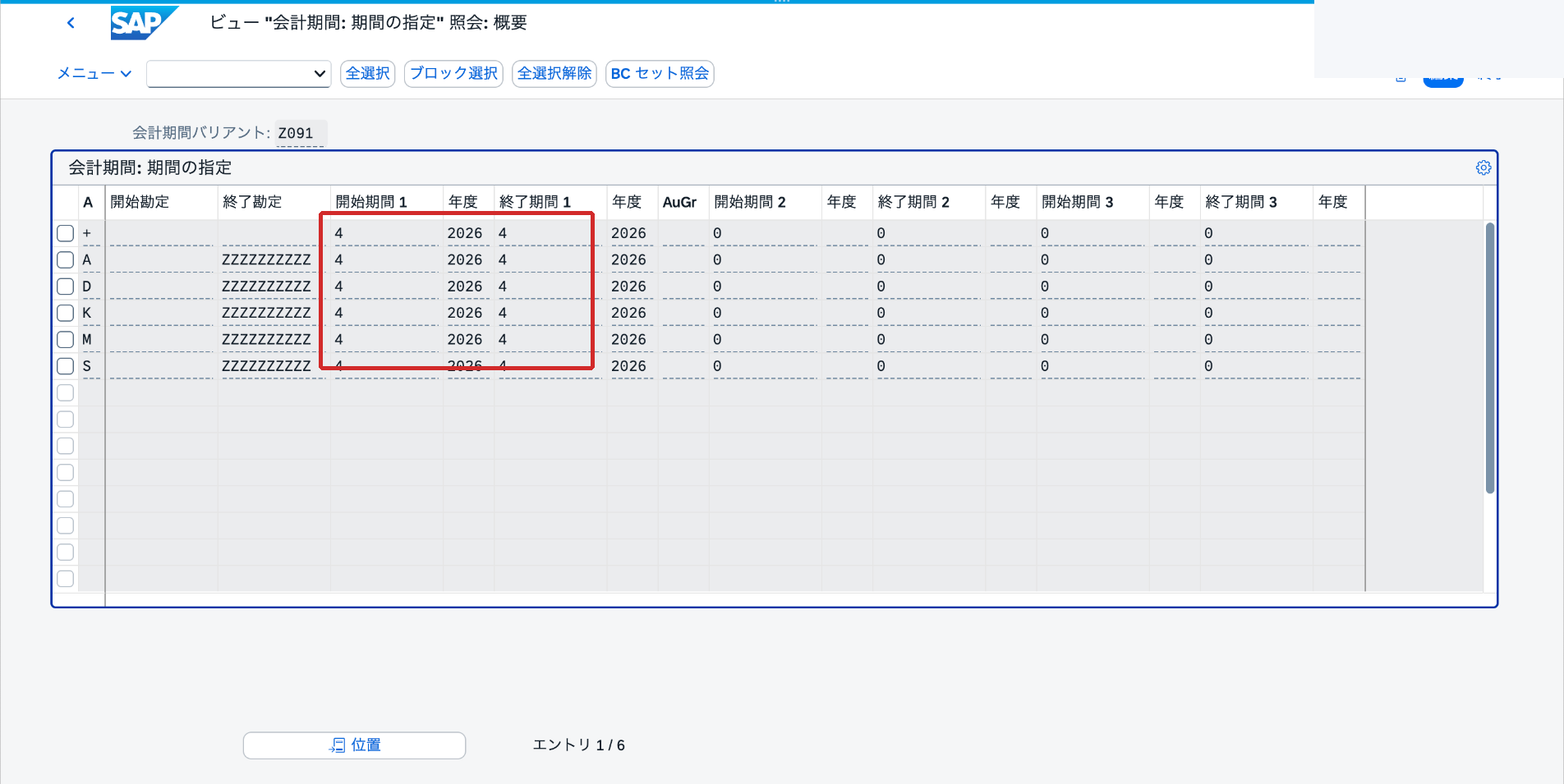The width and height of the screenshot is (1564, 784).
Task: Click the 会計期間: 期間の指定 table title
Action: click(x=149, y=167)
